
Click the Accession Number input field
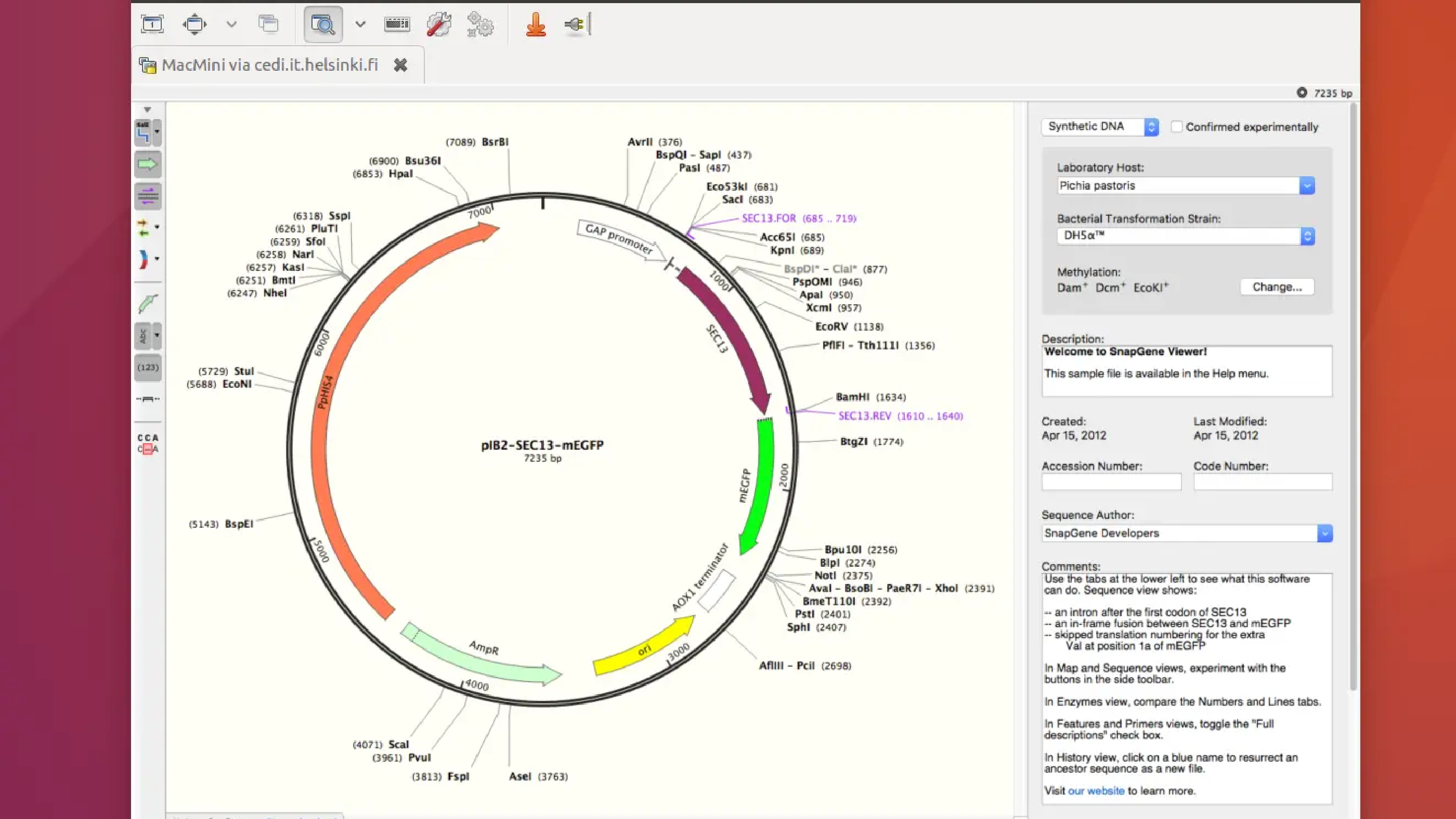[1111, 482]
